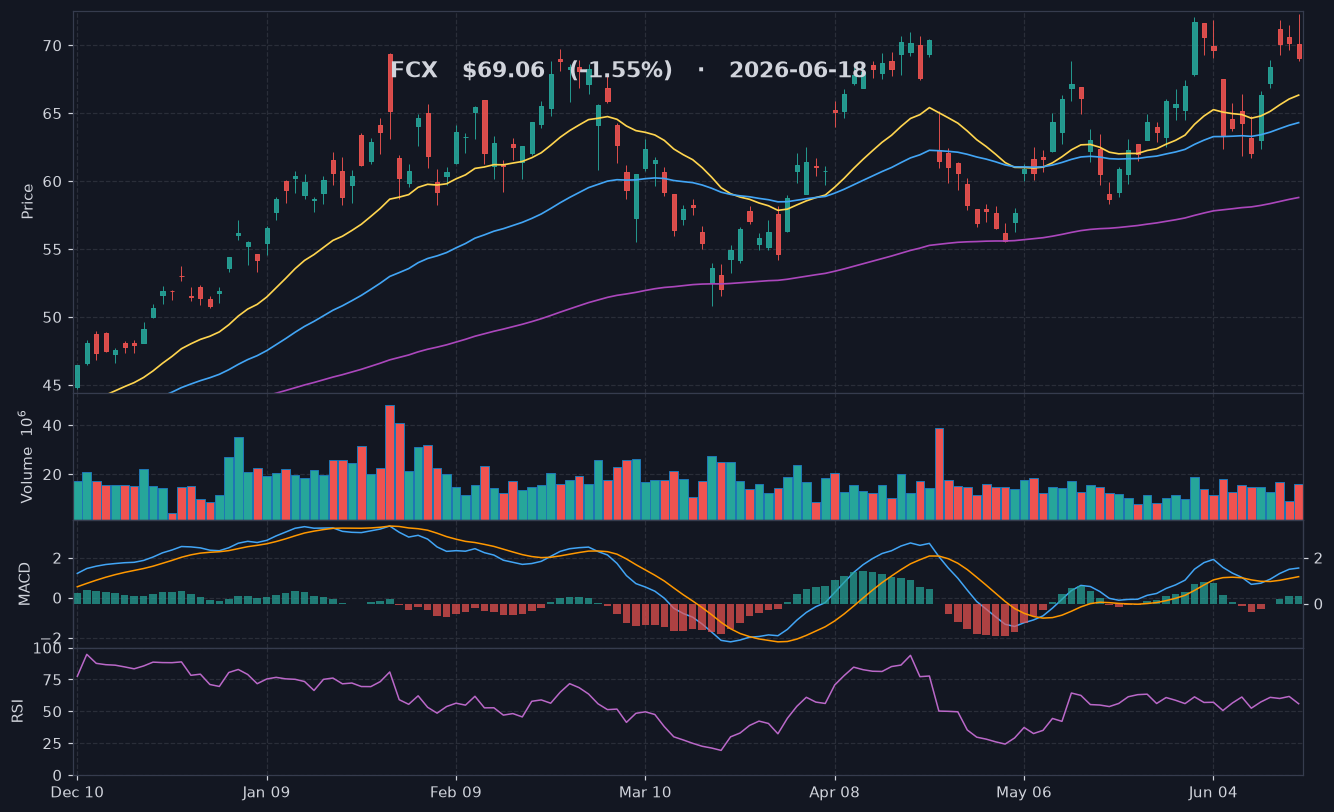1334x812 pixels.
Task: Click the 60 price axis tick
Action: tap(52, 182)
